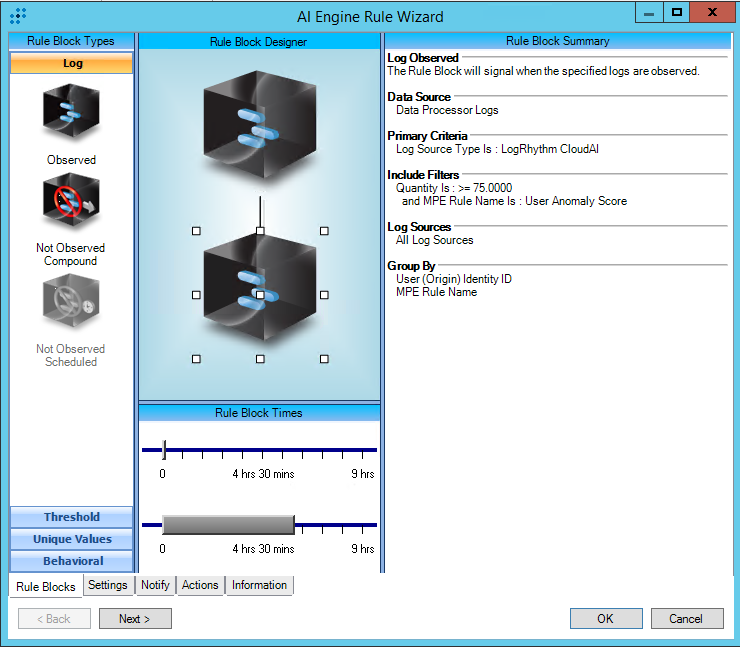
Task: Expand the Unique Values rule block section
Action: coord(71,539)
